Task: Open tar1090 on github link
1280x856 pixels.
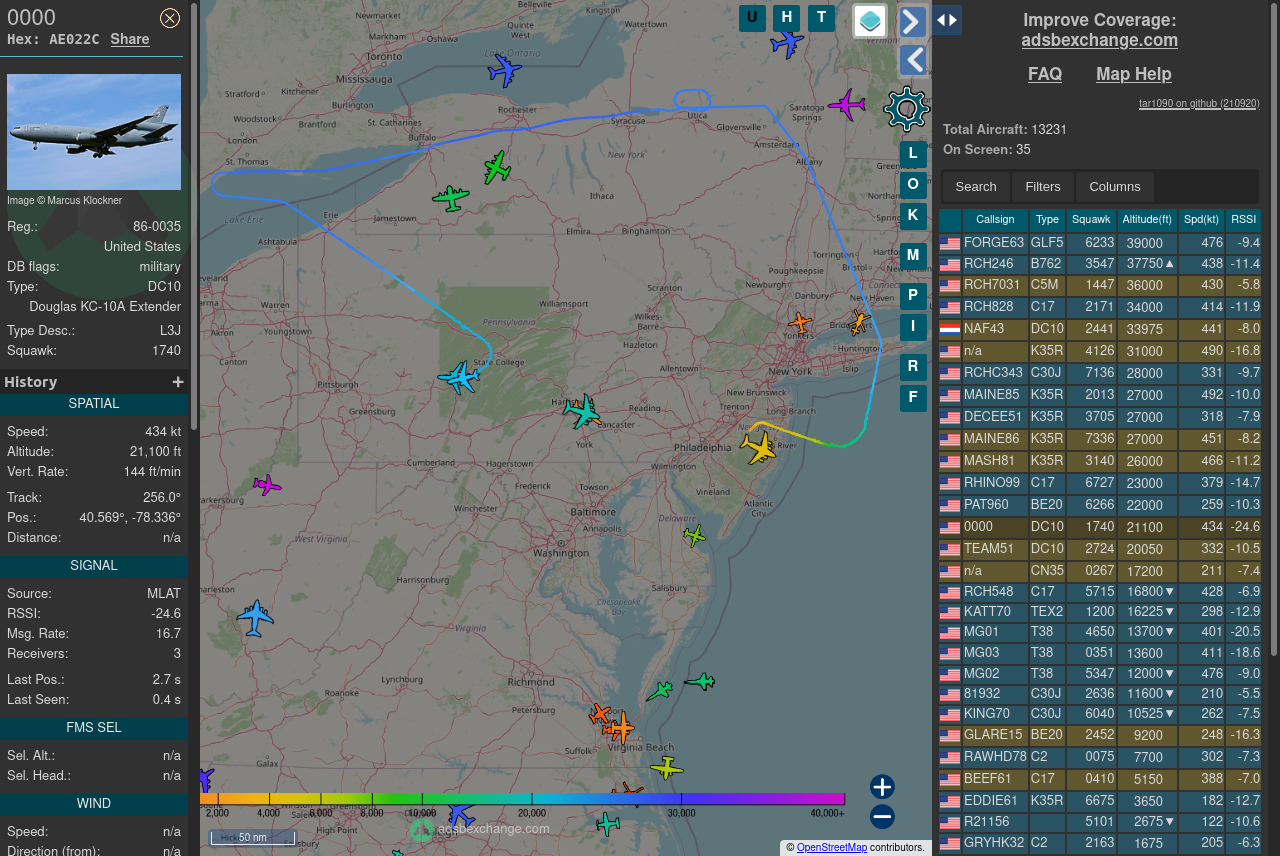Action: click(1199, 103)
